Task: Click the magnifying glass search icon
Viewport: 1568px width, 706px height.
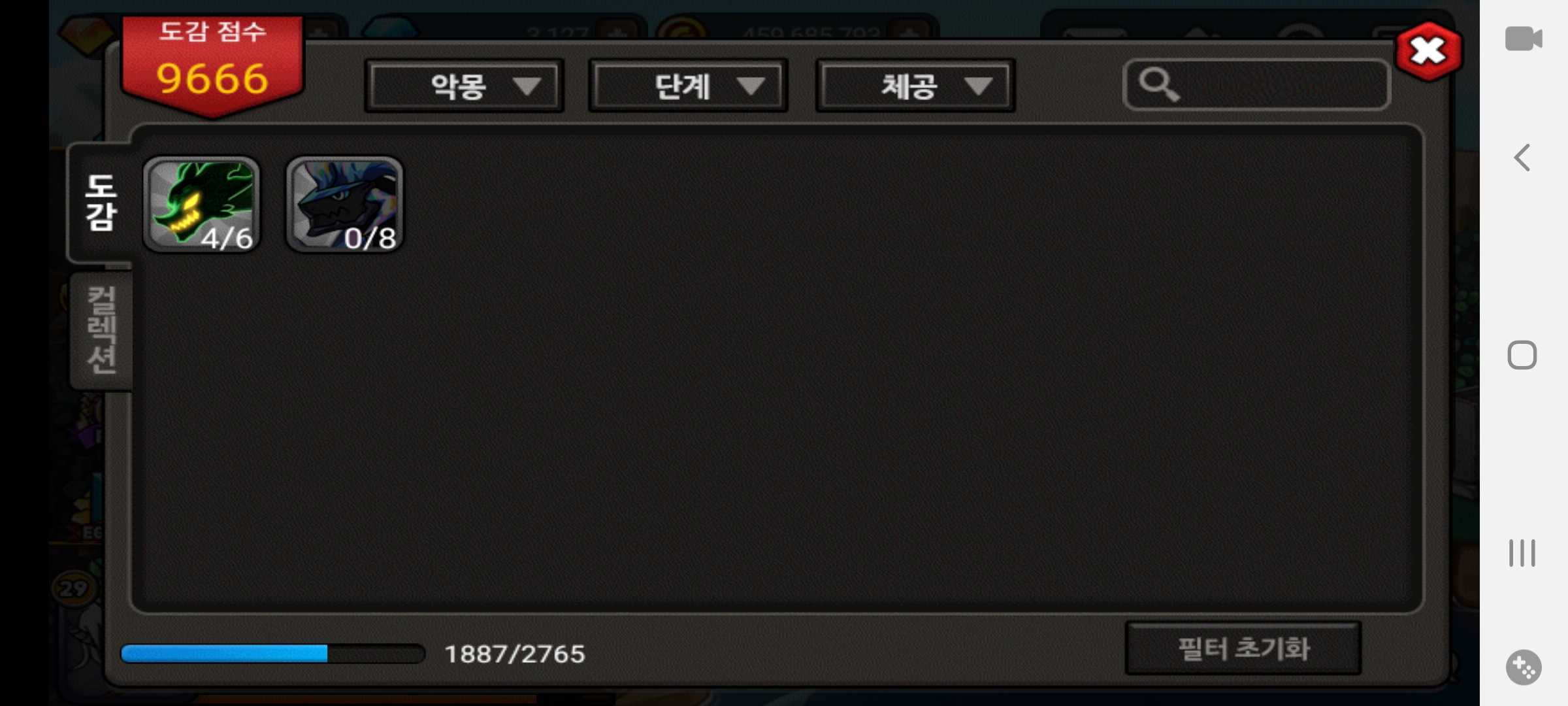Action: [1159, 84]
